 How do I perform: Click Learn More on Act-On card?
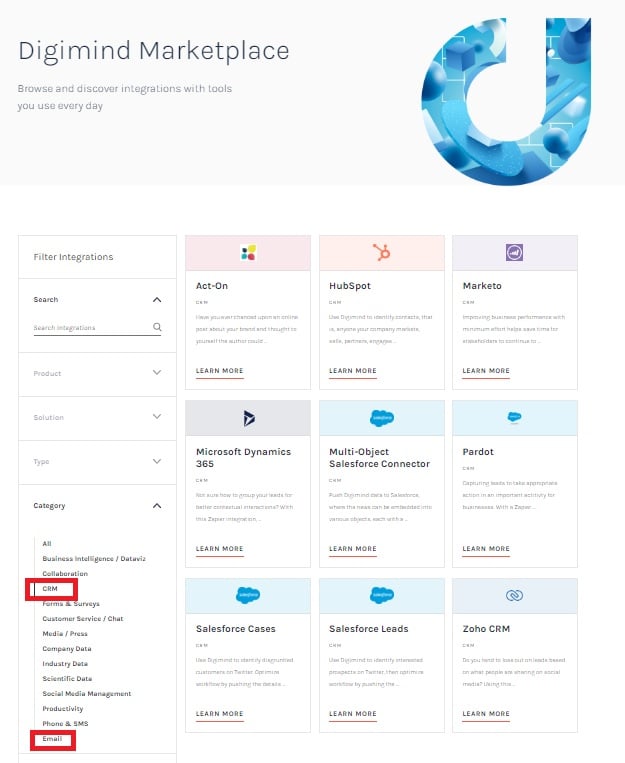pyautogui.click(x=220, y=371)
